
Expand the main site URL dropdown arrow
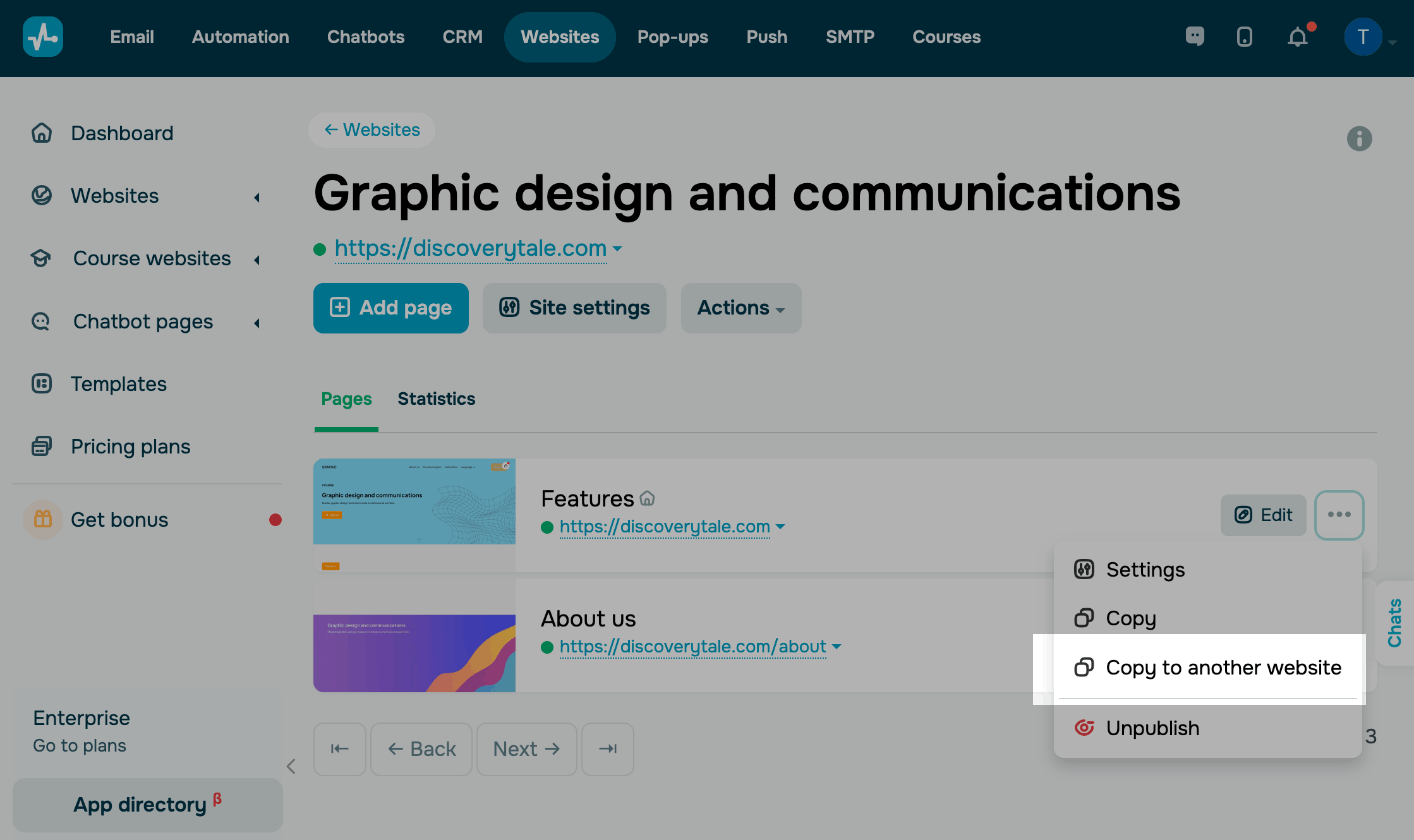pyautogui.click(x=617, y=249)
